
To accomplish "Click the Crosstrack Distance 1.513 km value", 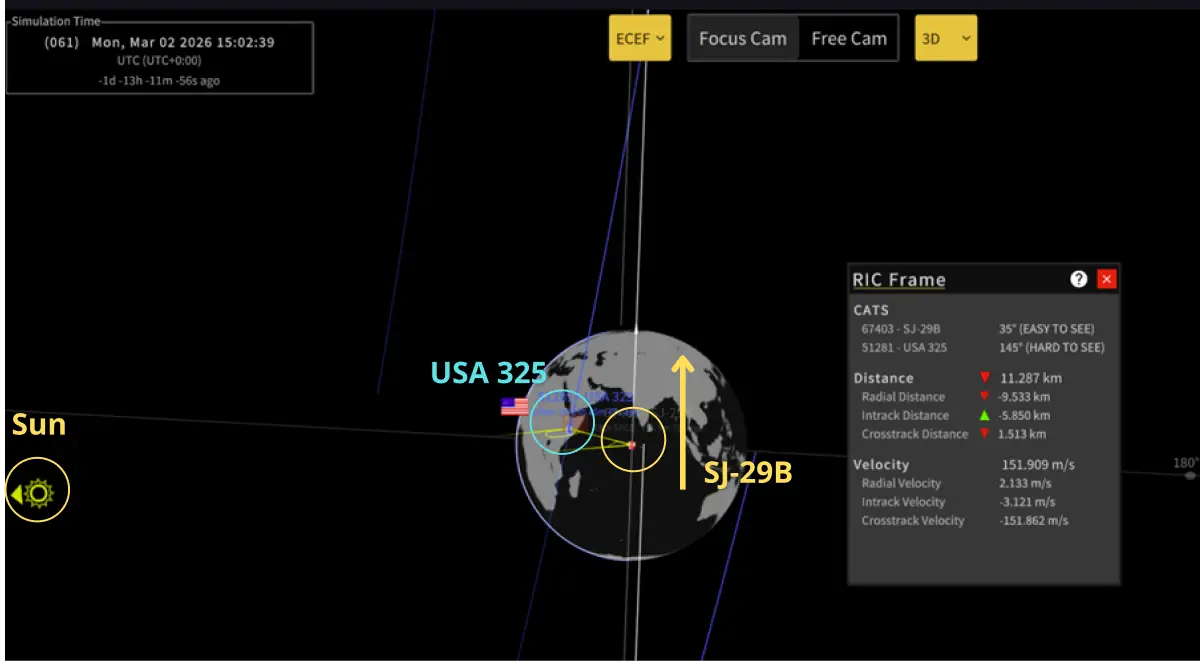I will pyautogui.click(x=1022, y=434).
